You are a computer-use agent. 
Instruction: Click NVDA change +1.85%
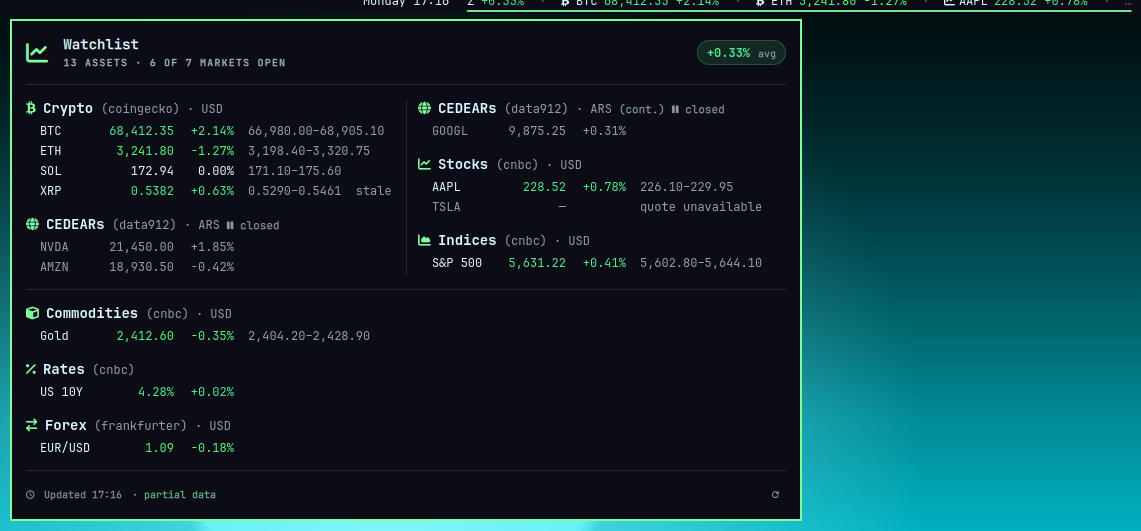(x=212, y=247)
